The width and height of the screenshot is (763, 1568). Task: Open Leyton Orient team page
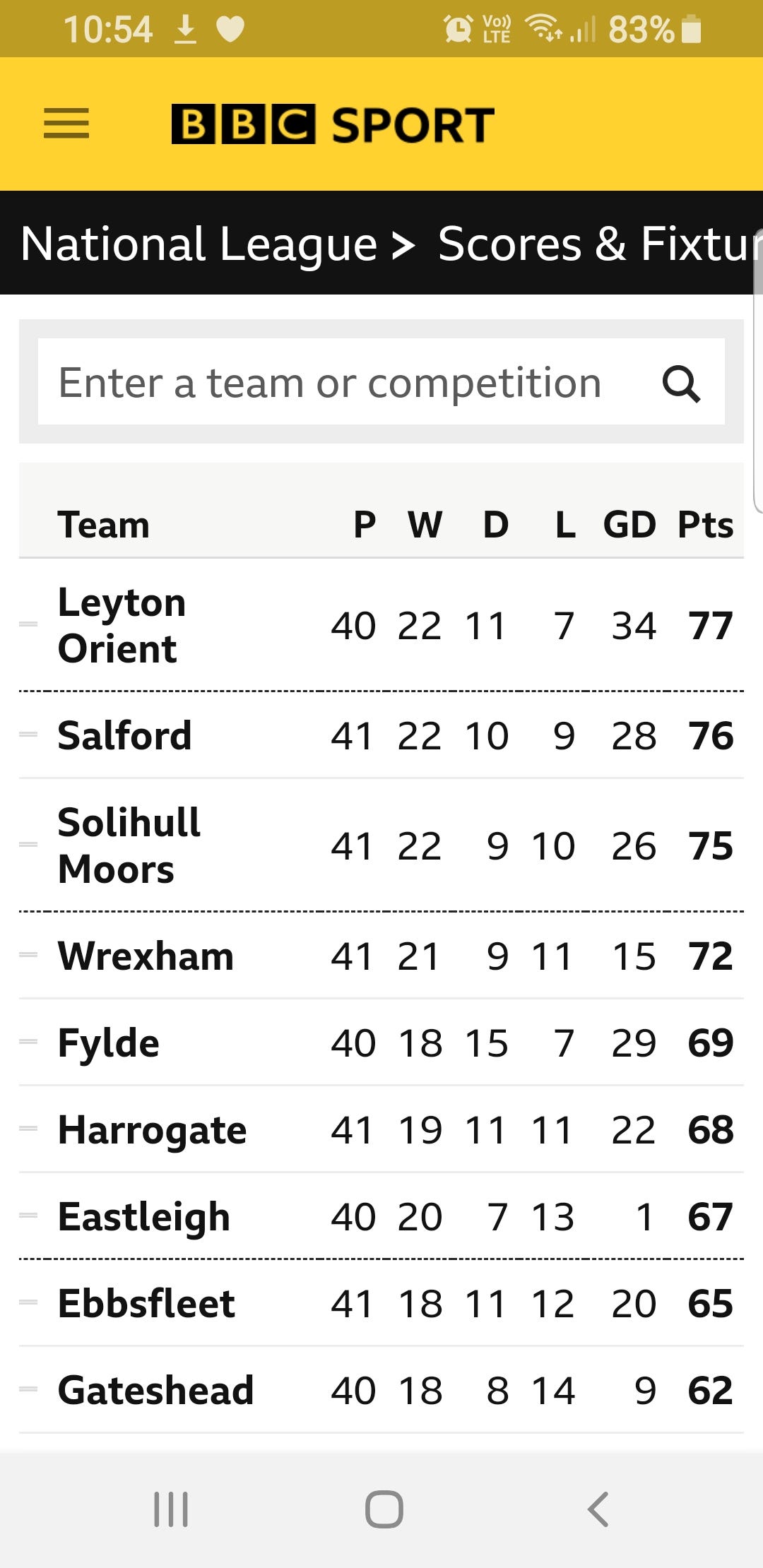pos(122,625)
